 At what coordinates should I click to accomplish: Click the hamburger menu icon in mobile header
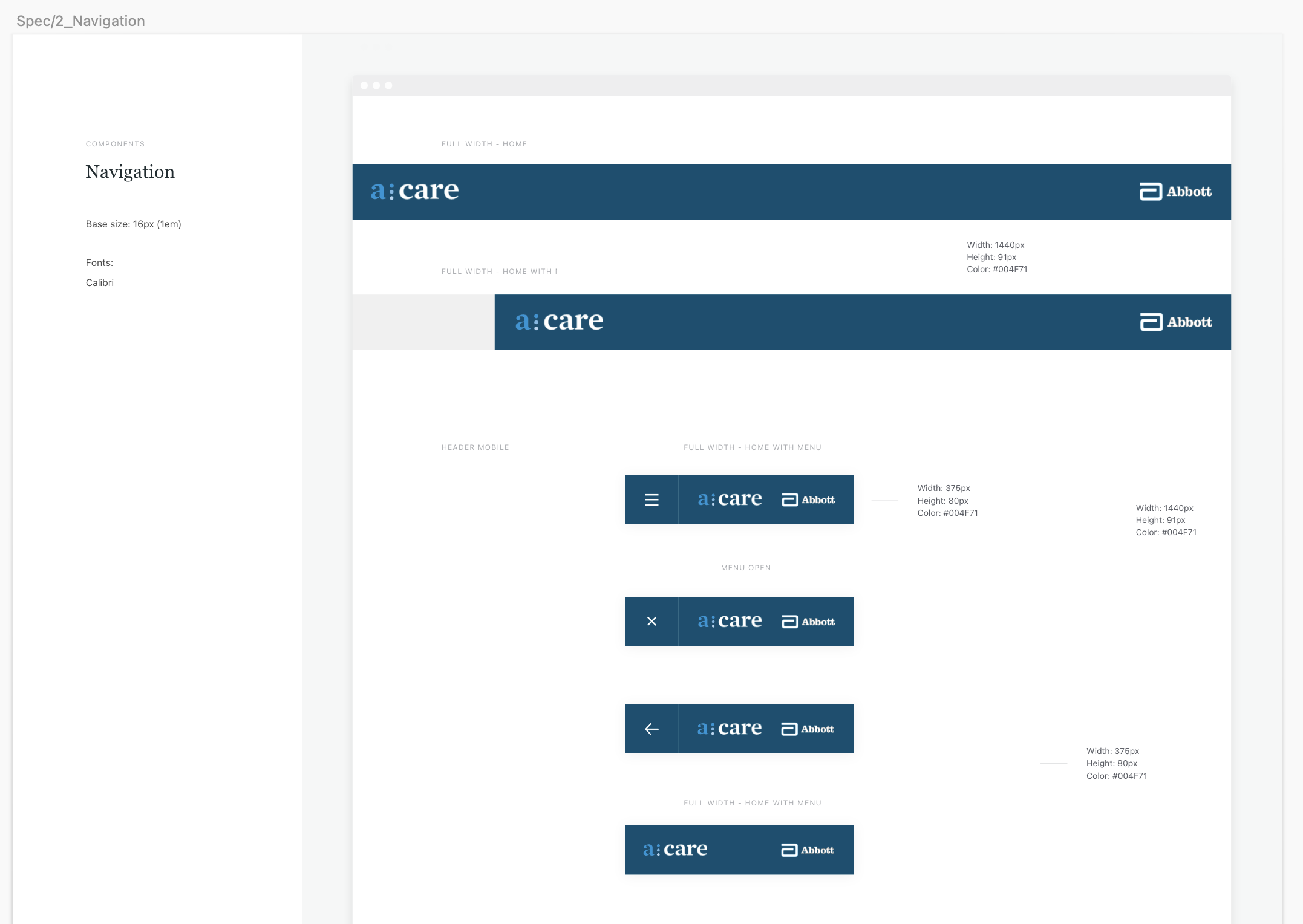pos(651,500)
